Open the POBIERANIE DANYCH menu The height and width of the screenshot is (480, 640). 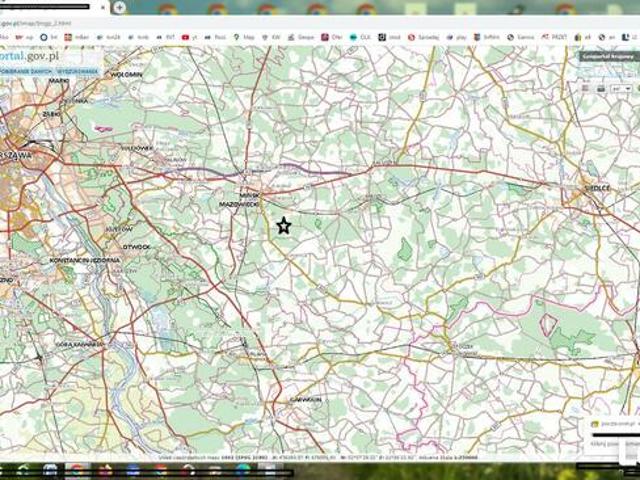coord(24,72)
